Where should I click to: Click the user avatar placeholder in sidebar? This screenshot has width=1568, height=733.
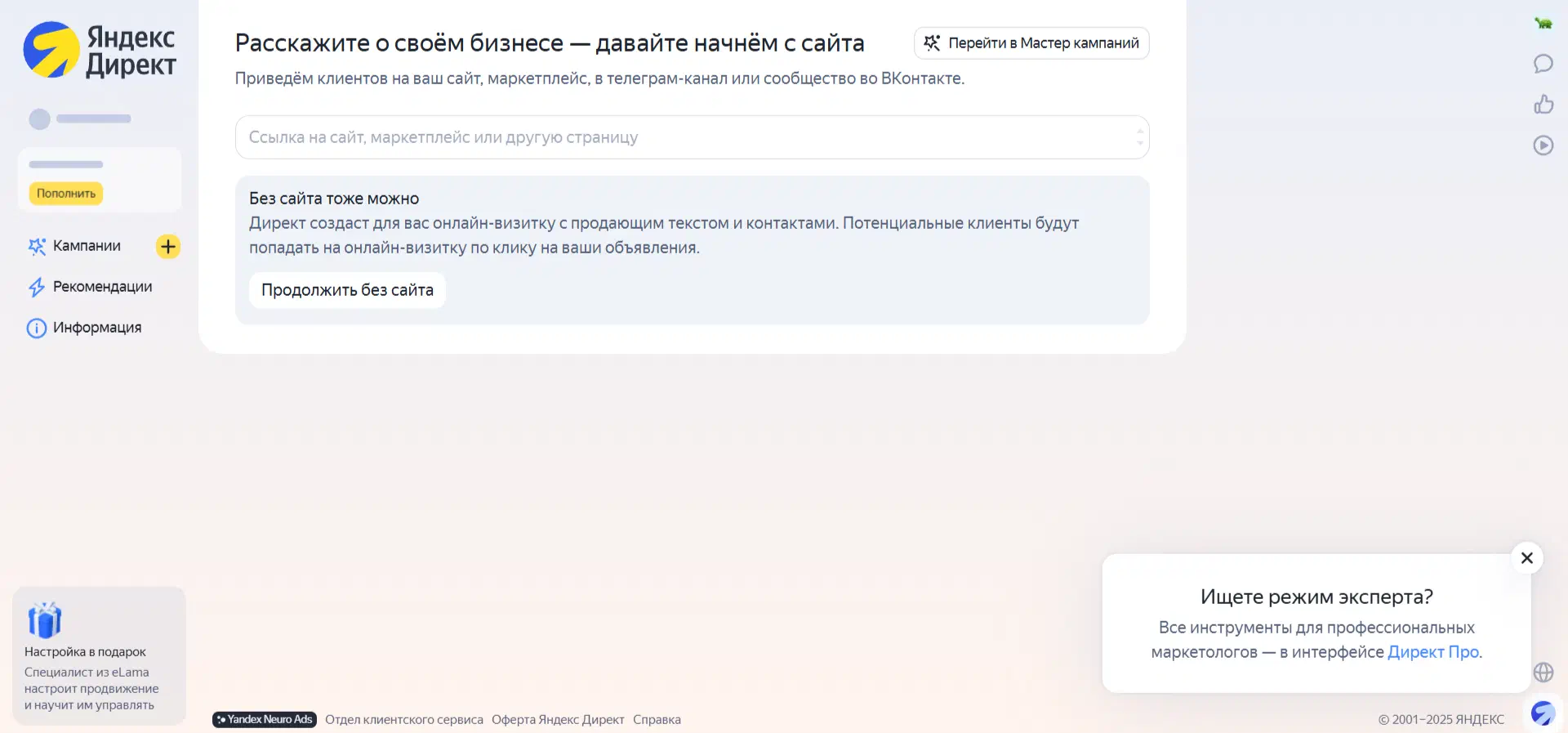point(39,119)
